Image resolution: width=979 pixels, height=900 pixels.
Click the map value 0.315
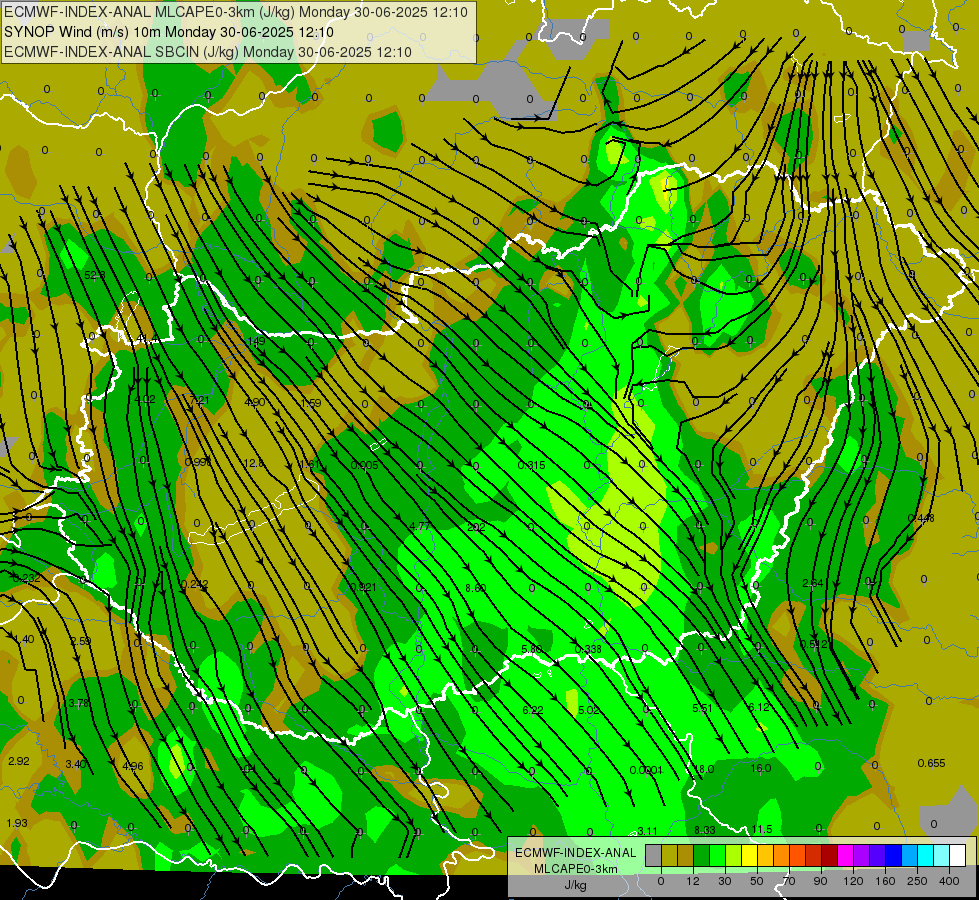coord(531,465)
